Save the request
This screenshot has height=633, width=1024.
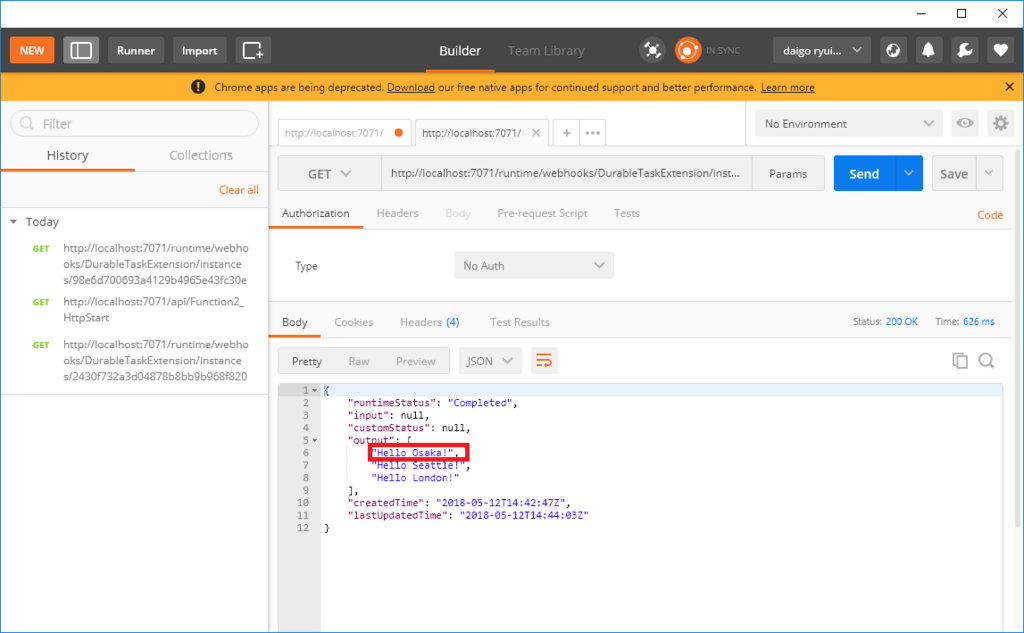(x=953, y=174)
